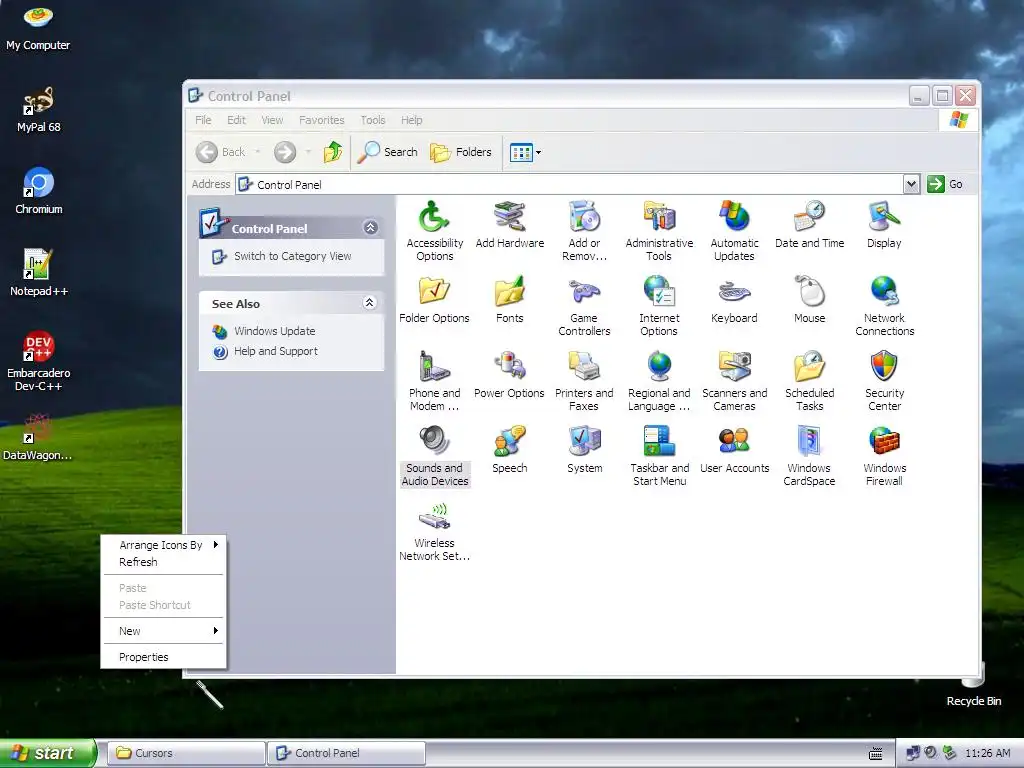This screenshot has width=1024, height=768.
Task: Expand the Back button history arrow
Action: [x=258, y=152]
